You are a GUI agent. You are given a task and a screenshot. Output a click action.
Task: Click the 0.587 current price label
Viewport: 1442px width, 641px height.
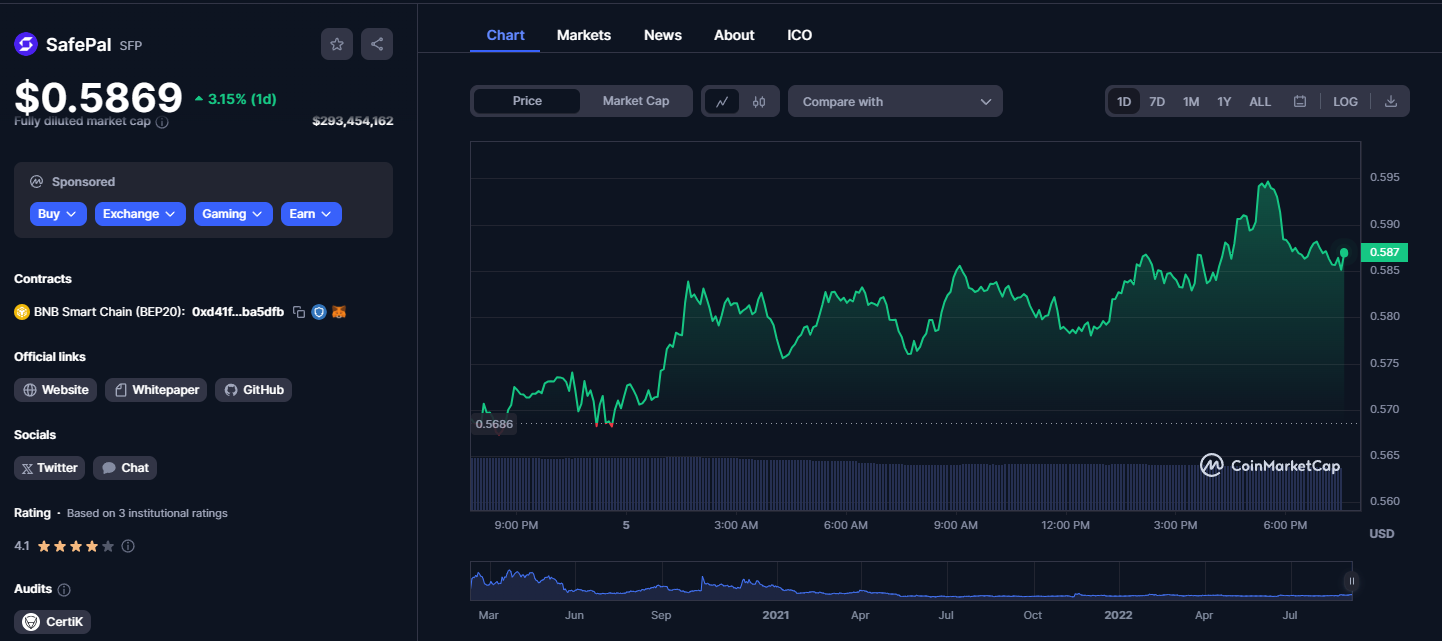pyautogui.click(x=1384, y=252)
